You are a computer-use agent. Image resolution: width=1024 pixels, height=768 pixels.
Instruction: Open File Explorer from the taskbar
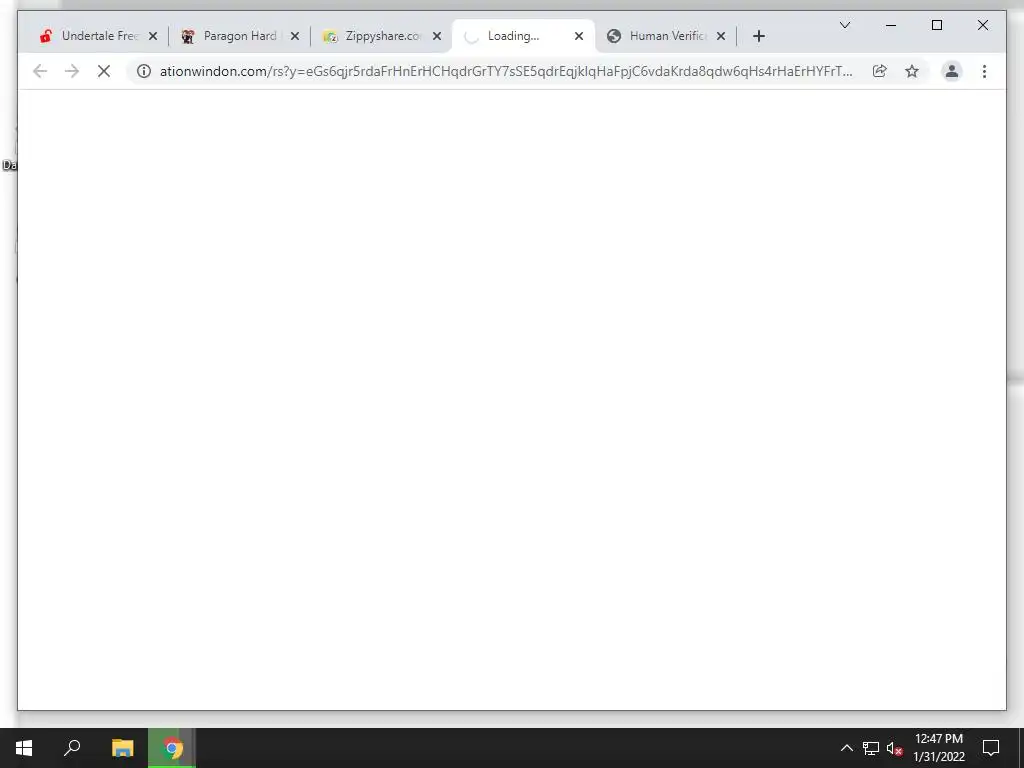coord(122,748)
